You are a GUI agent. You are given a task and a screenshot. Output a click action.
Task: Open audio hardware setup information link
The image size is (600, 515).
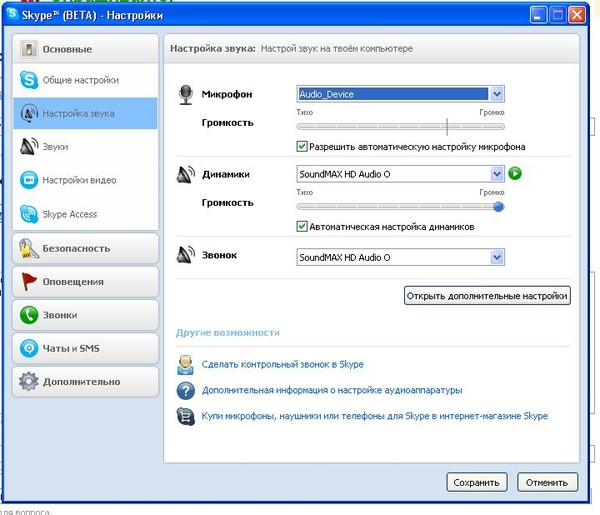coord(332,390)
